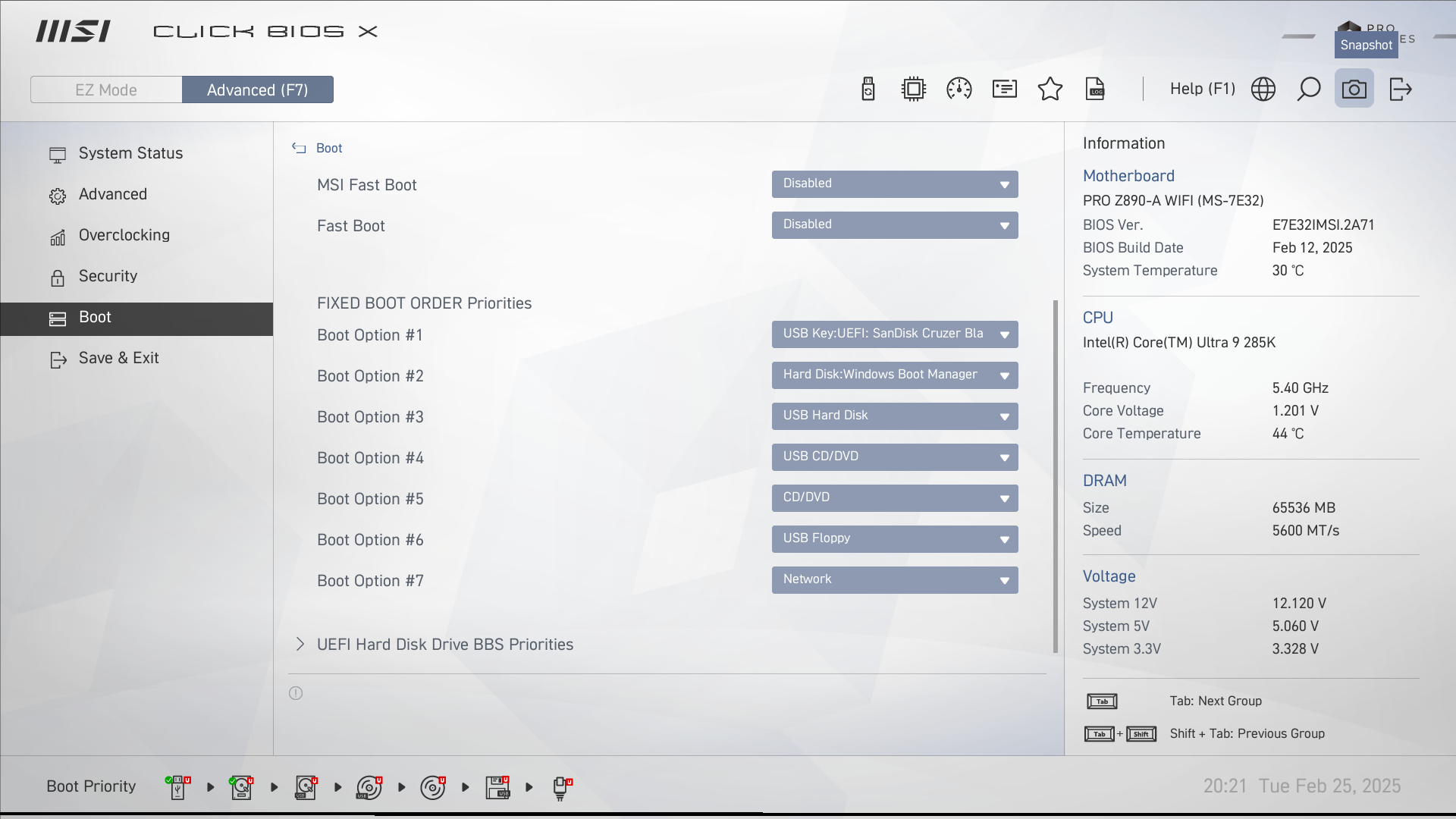Open the Boot Option #7 Network dropdown

pos(895,580)
